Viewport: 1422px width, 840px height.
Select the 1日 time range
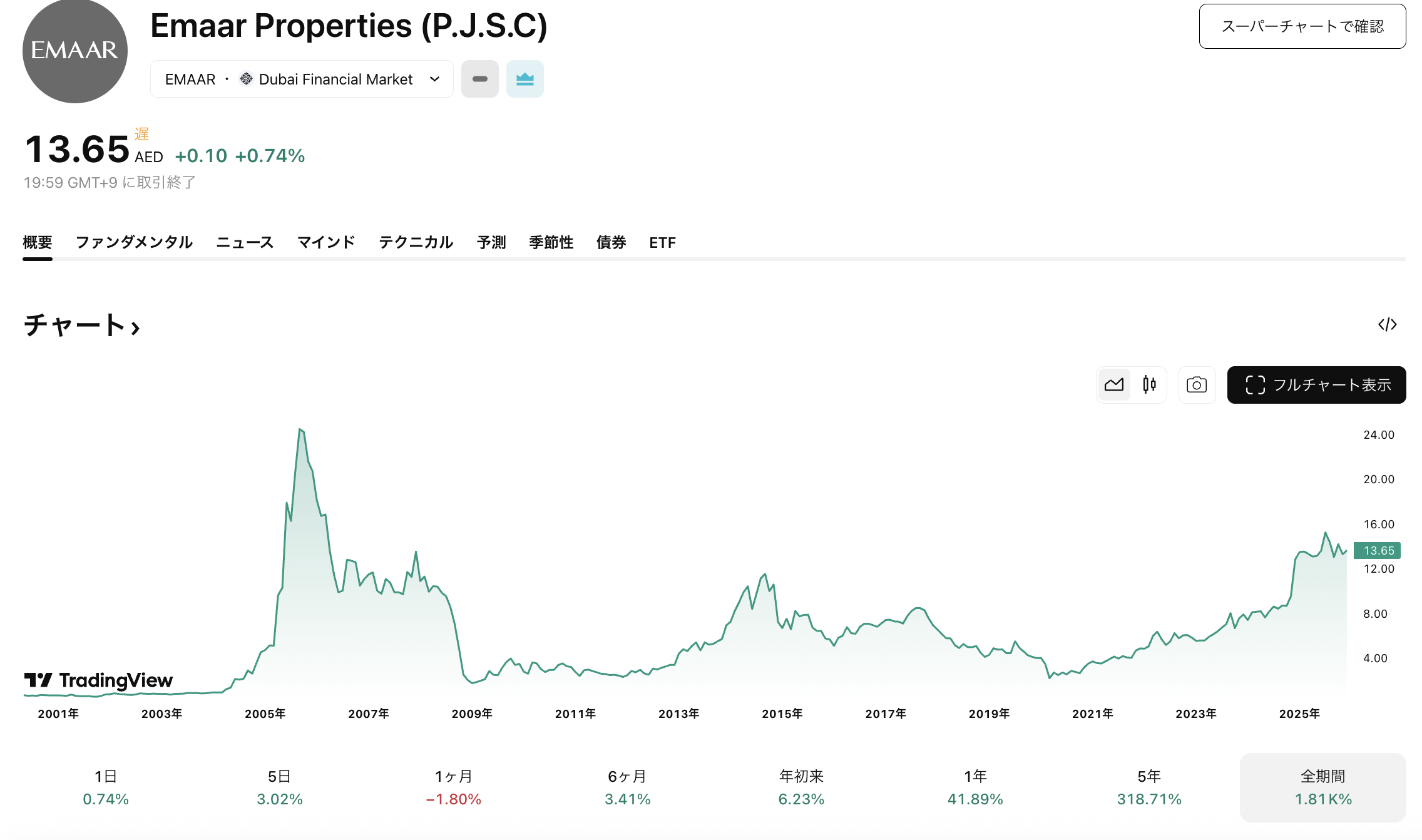(x=106, y=787)
